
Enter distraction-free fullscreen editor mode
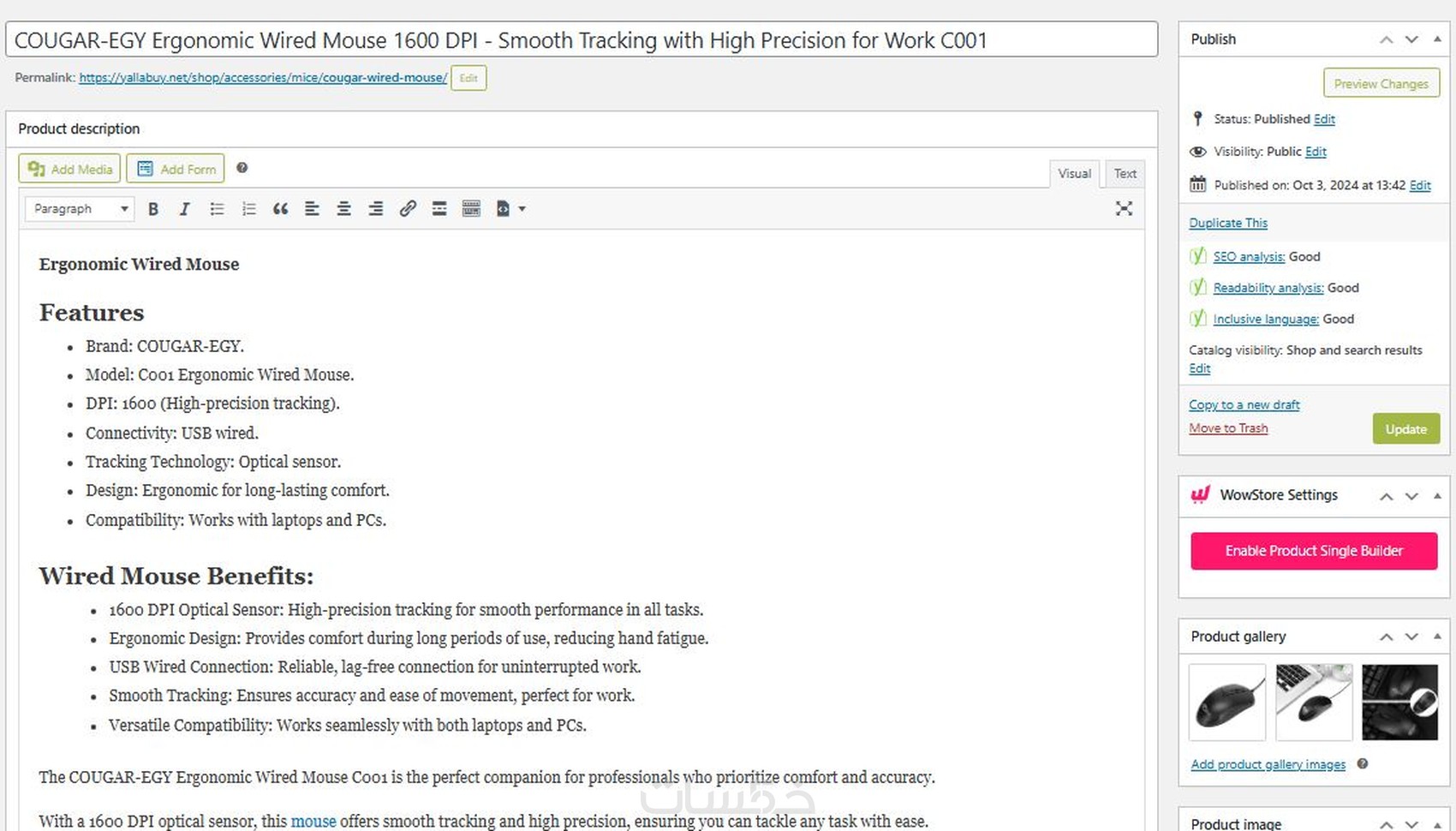[x=1124, y=209]
